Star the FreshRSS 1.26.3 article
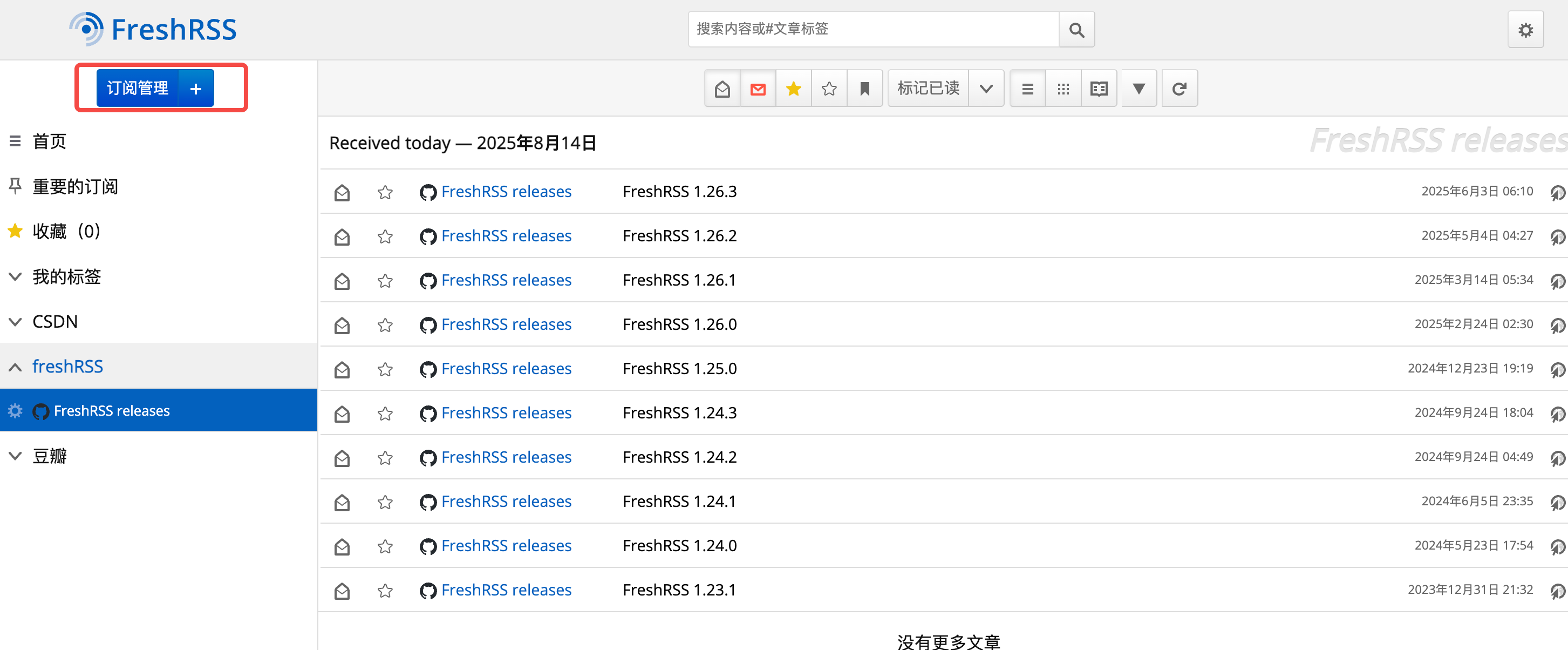Image resolution: width=1568 pixels, height=650 pixels. [x=385, y=193]
